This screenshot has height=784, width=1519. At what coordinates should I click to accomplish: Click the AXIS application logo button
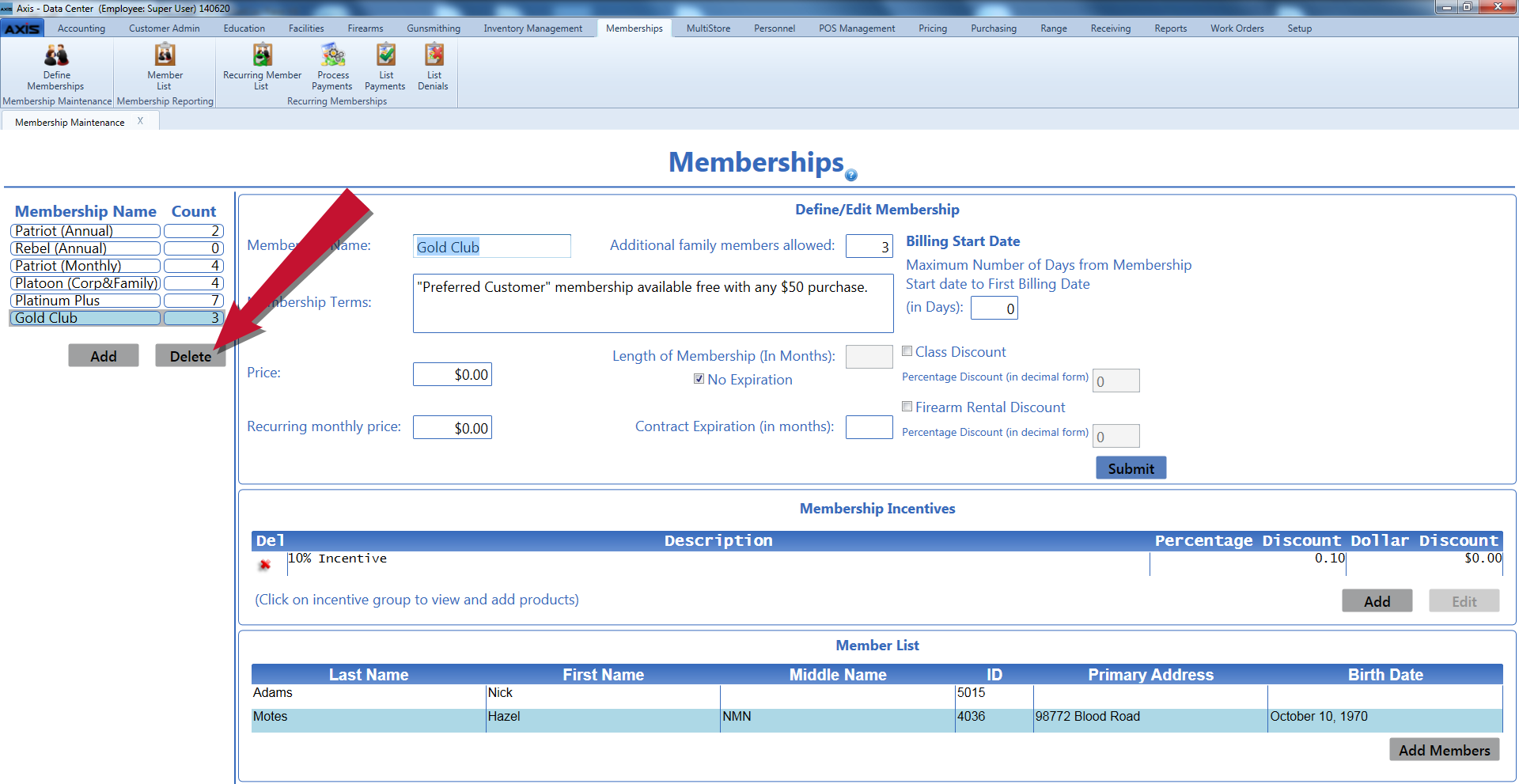click(x=22, y=28)
